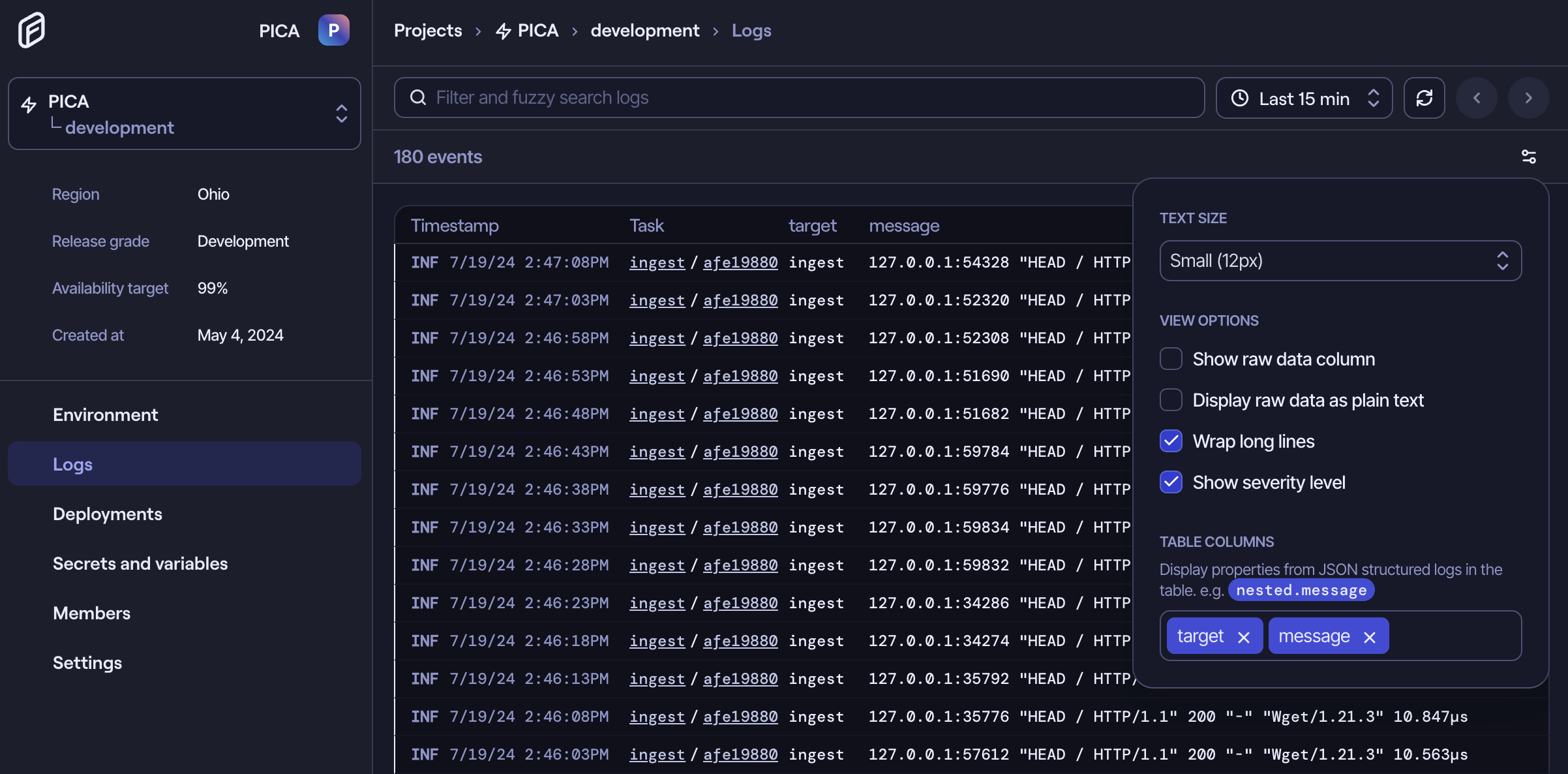The image size is (1568, 774).
Task: Refresh the logs list
Action: pyautogui.click(x=1425, y=97)
